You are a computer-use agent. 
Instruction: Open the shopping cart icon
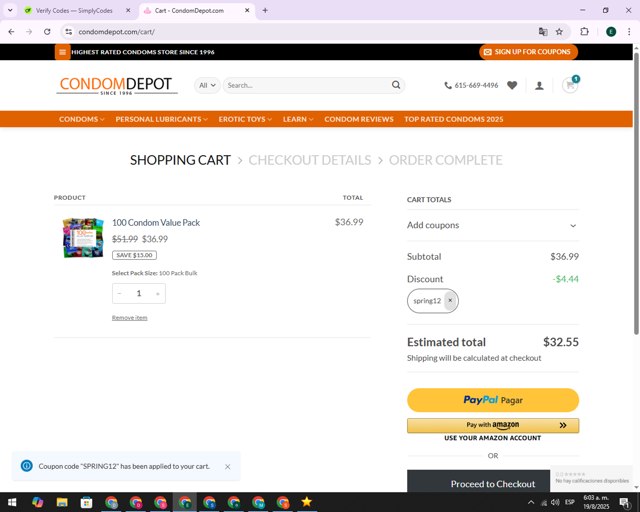point(570,85)
